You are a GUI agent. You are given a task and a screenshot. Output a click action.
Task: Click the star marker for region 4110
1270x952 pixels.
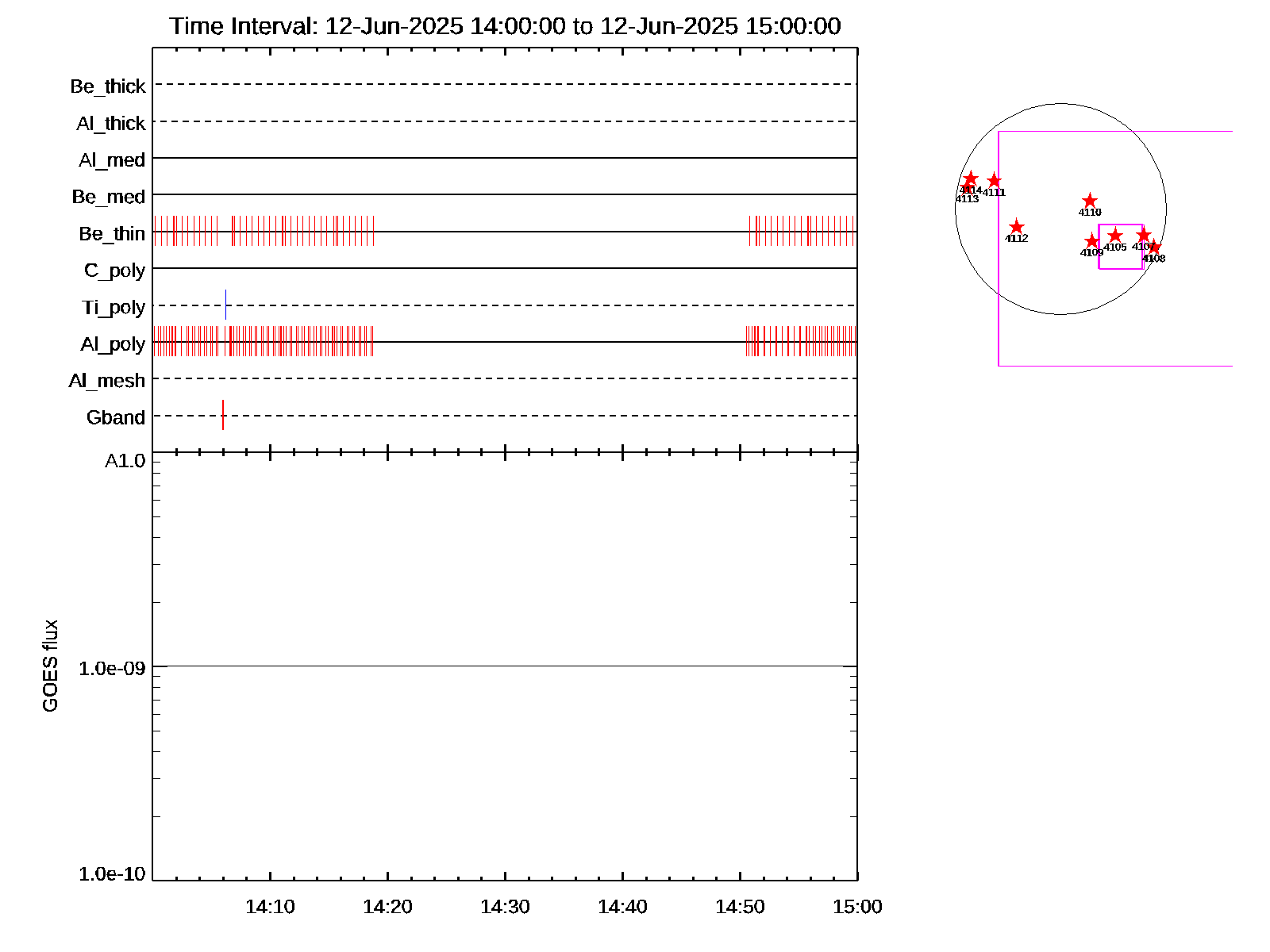coord(1090,201)
